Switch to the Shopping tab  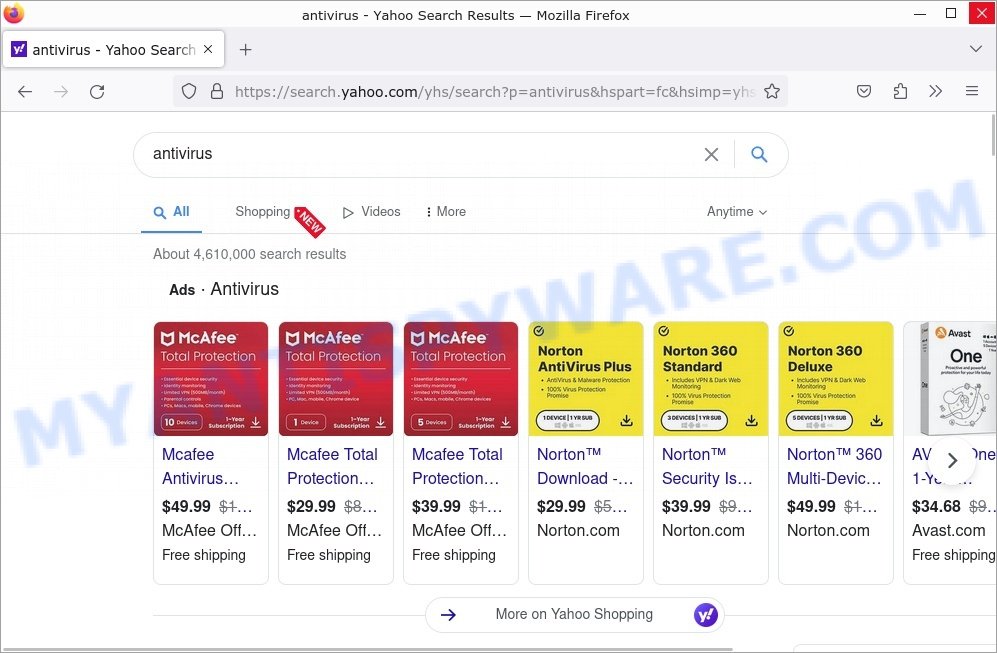(263, 212)
